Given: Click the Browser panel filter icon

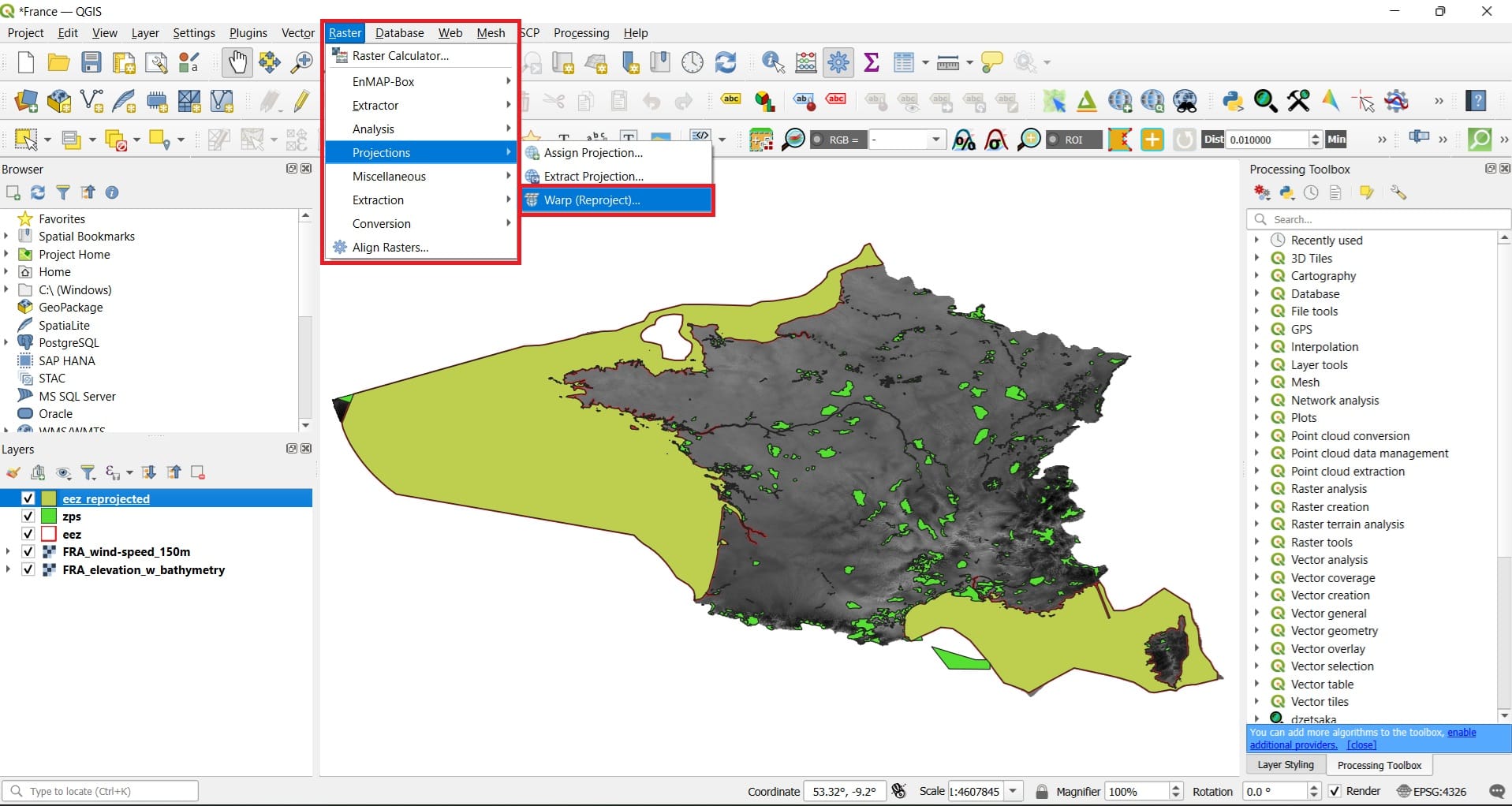Looking at the screenshot, I should 63,192.
